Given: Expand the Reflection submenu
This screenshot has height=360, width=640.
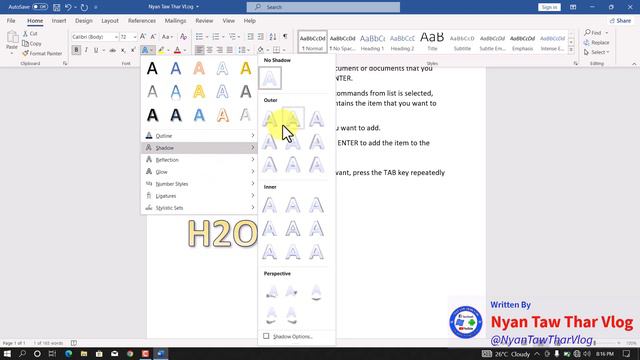Looking at the screenshot, I should click(199, 160).
